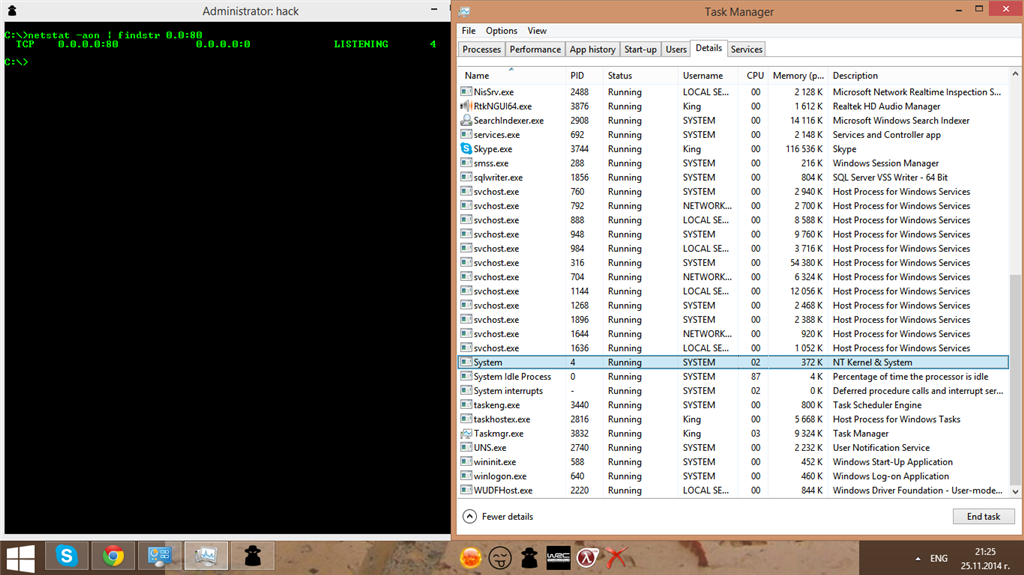Screen dimensions: 1024x575
Task: Select the taskeng.exe row
Action: point(734,405)
